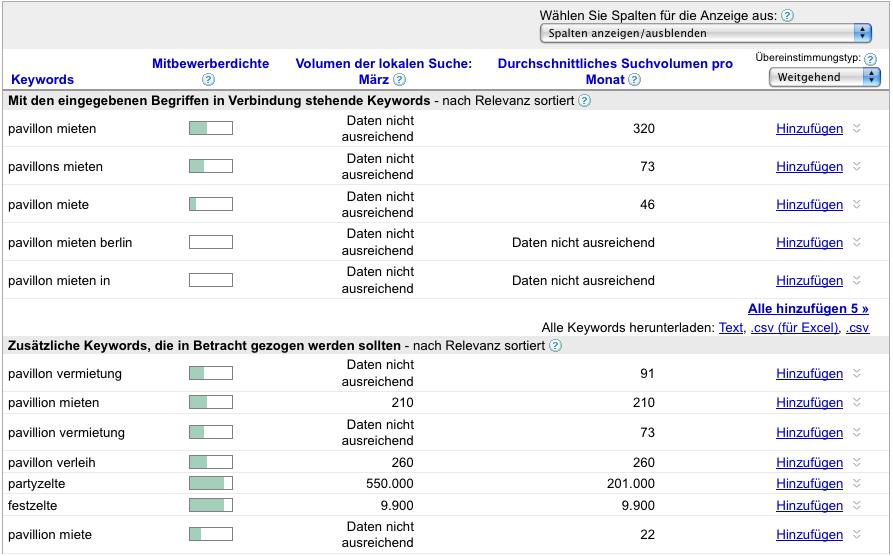This screenshot has height=556, width=893.
Task: Expand chevron menu for pavillion miete row
Action: 857,534
